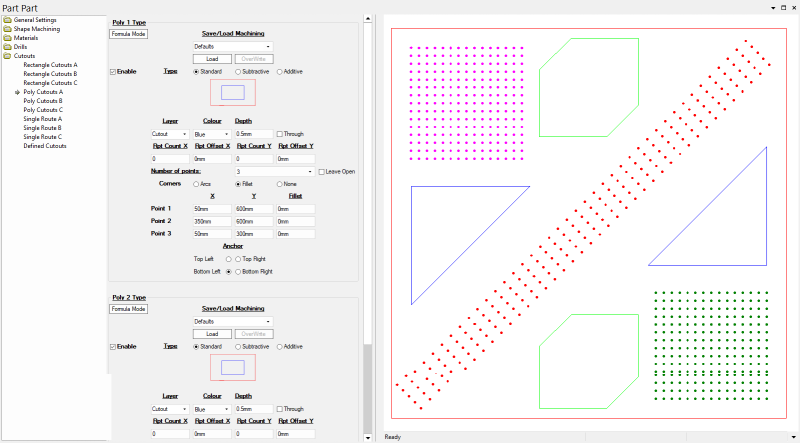This screenshot has height=443, width=800.
Task: Open the Poly 1 Layer Cutout dropdown
Action: click(169, 134)
